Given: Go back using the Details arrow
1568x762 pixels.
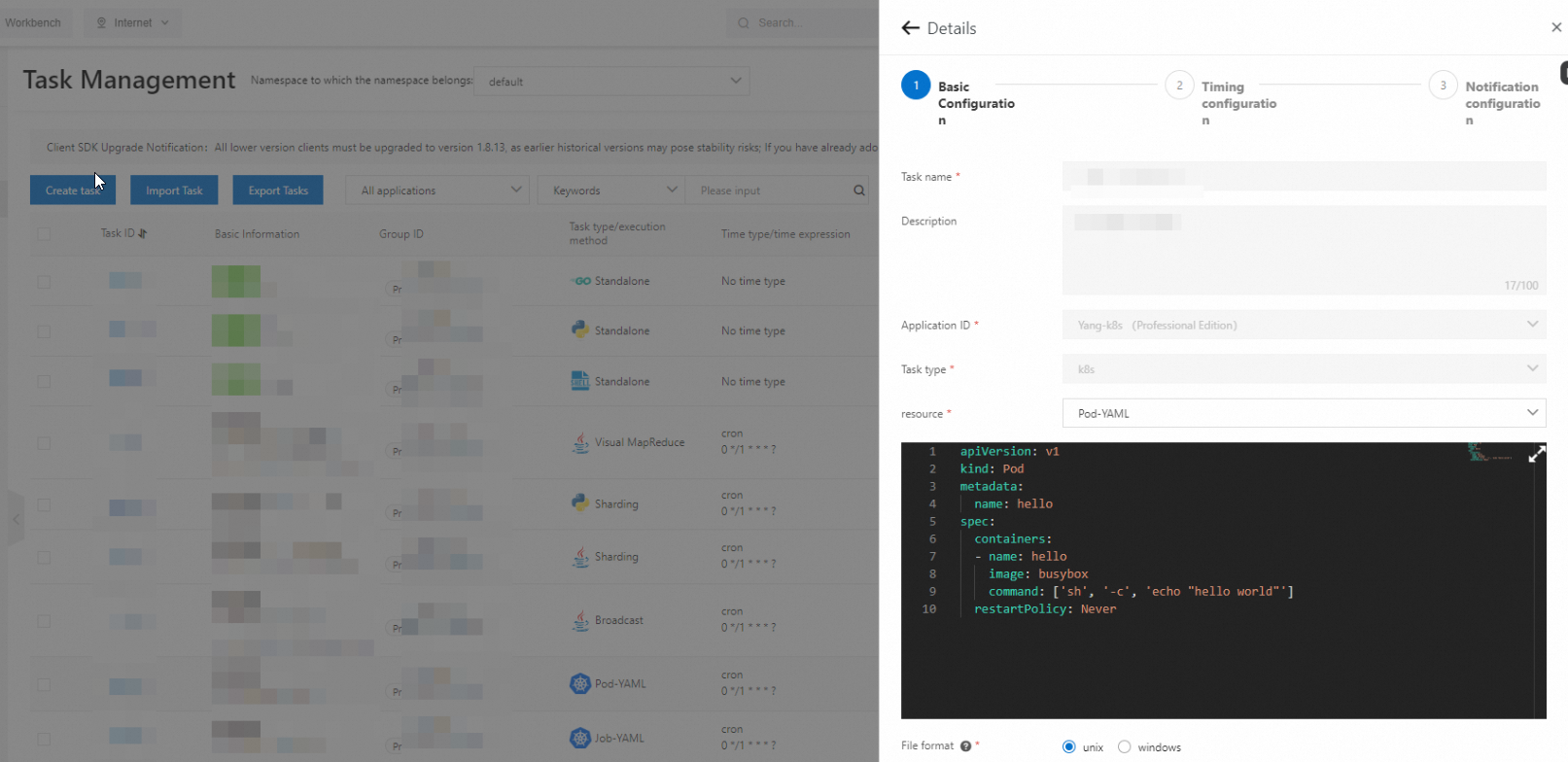Looking at the screenshot, I should 910,28.
